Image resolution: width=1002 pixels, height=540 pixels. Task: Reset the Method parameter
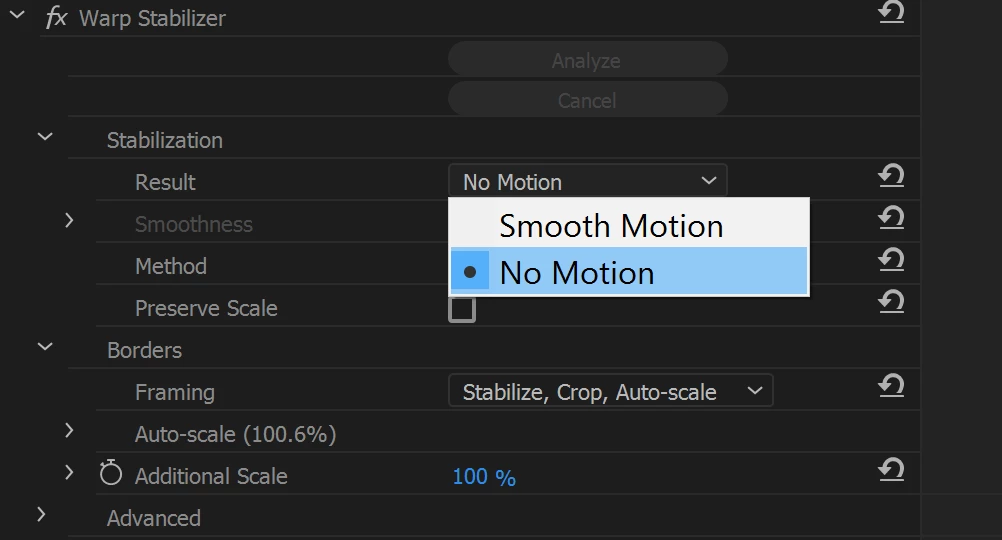click(x=891, y=259)
